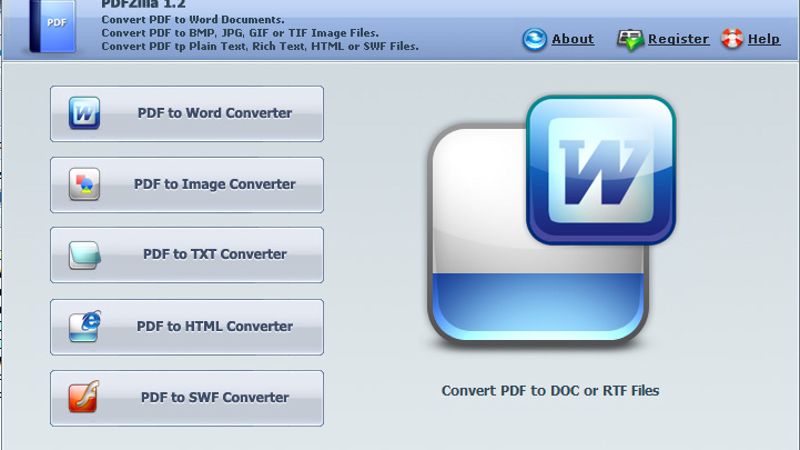The height and width of the screenshot is (450, 800).
Task: Click the Internet Explorer icon on PDF to HTML button
Action: tap(85, 326)
